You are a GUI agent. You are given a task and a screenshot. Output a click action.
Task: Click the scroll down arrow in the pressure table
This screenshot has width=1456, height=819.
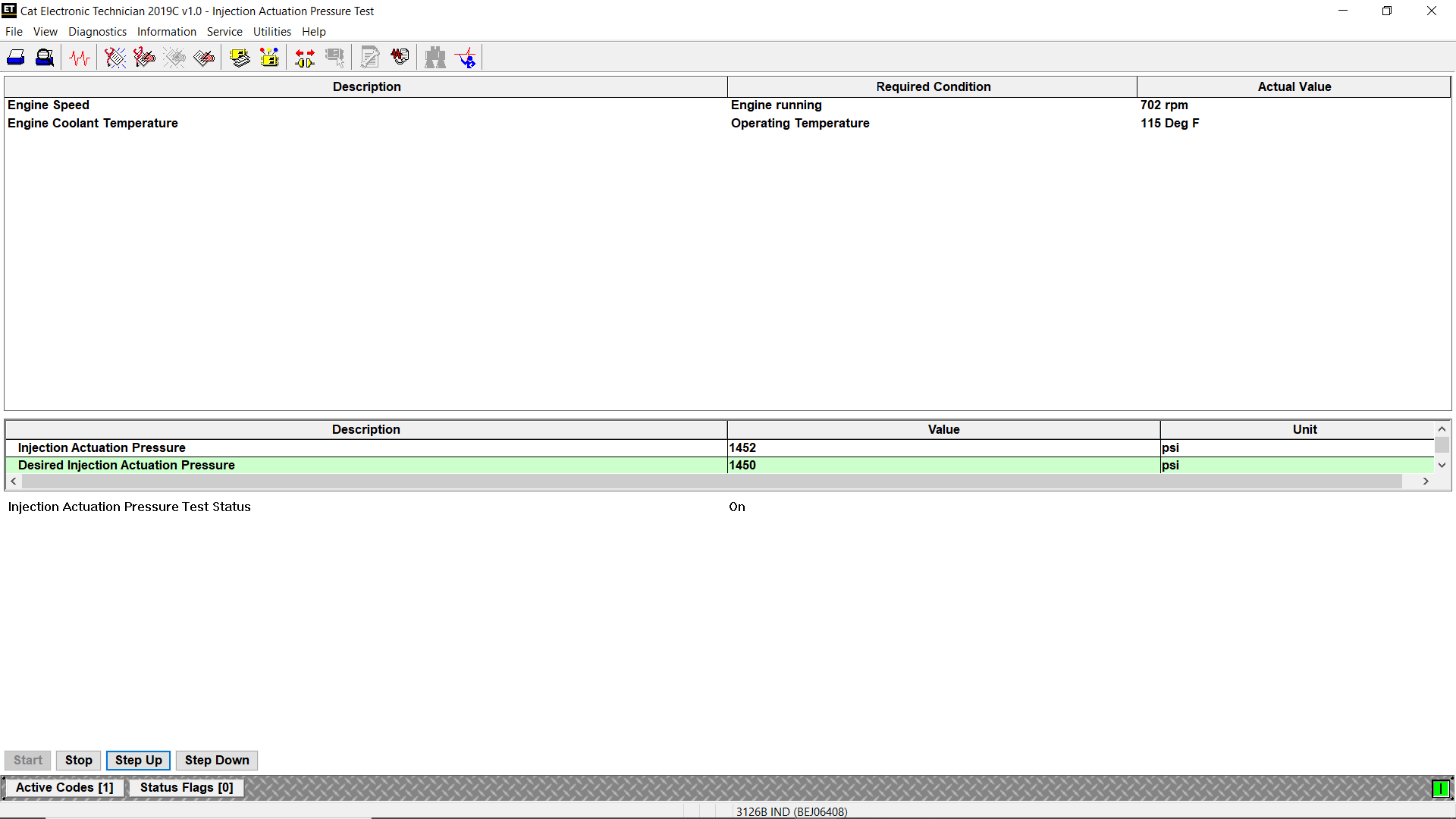[1442, 466]
